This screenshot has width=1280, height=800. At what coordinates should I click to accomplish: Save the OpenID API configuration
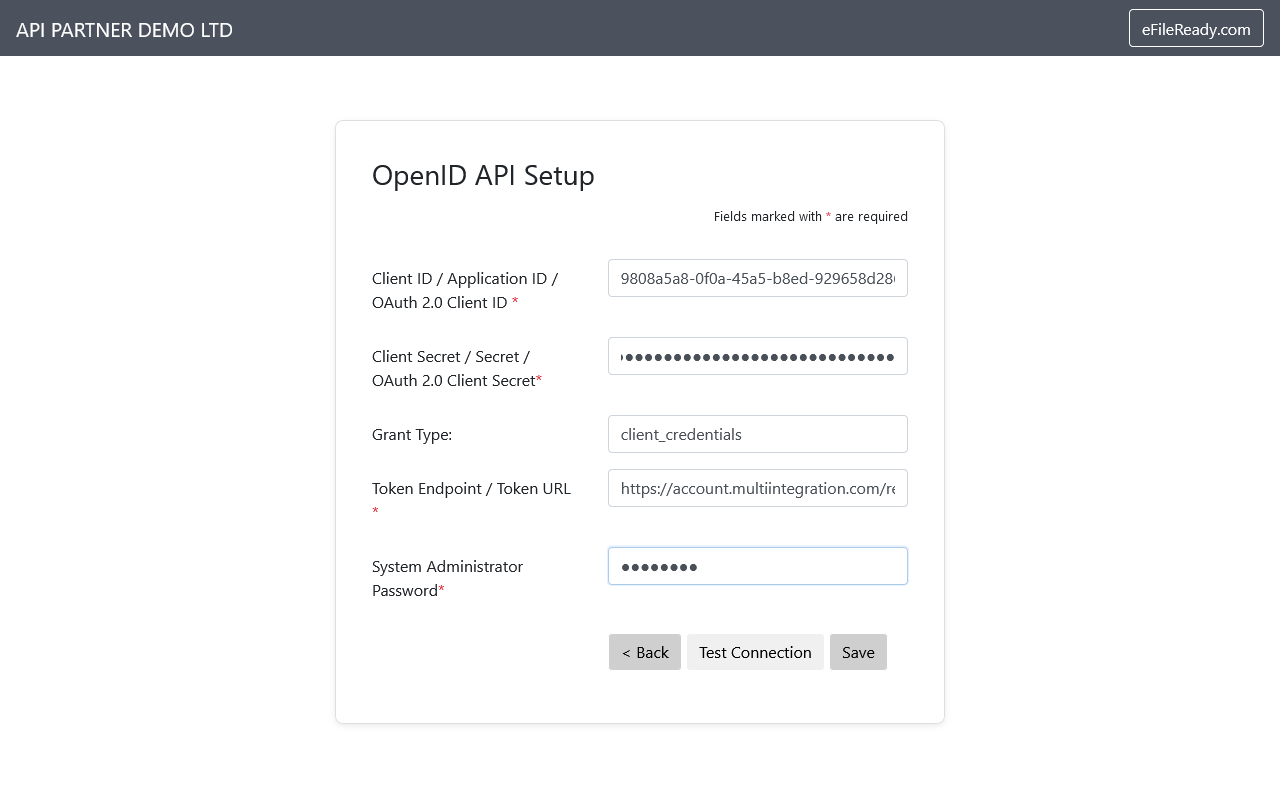(x=857, y=652)
